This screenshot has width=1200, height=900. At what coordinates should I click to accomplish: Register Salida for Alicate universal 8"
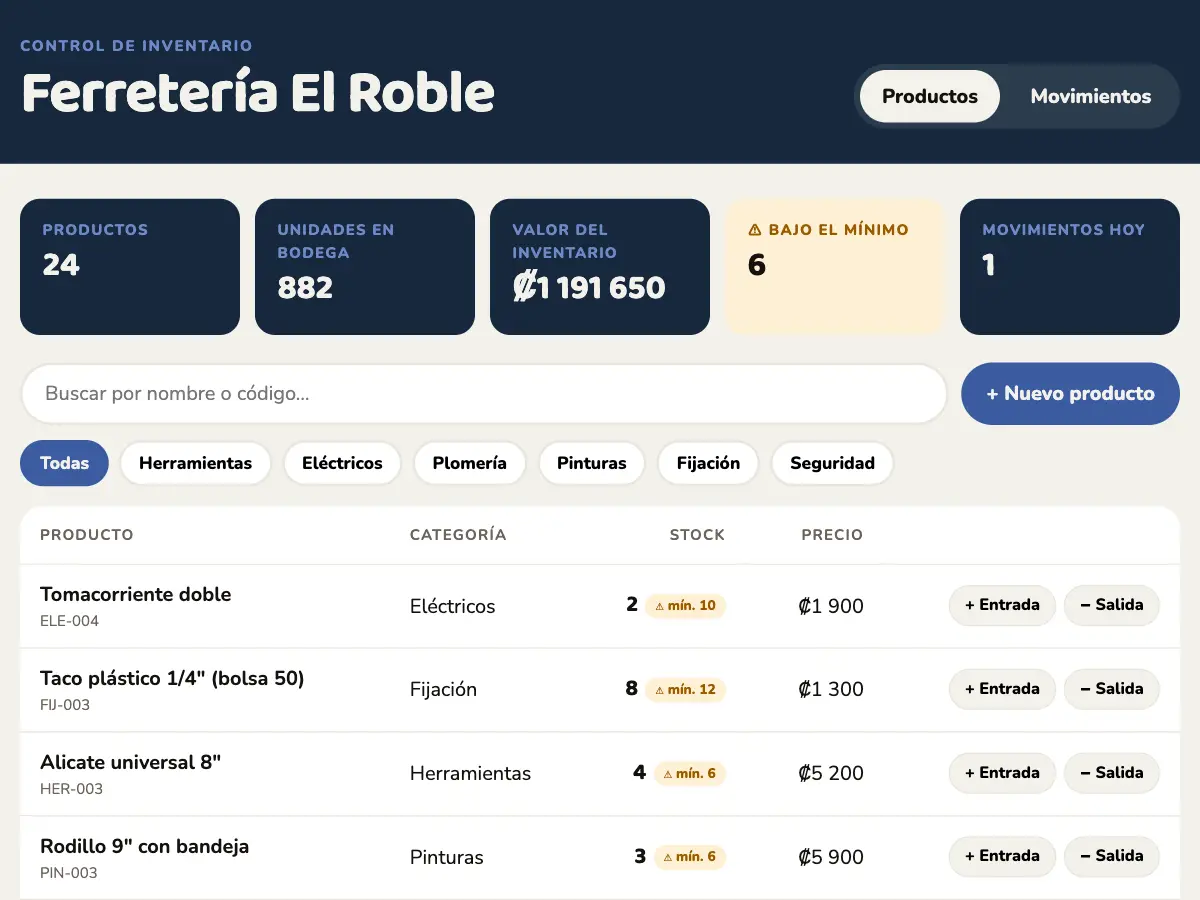pyautogui.click(x=1111, y=773)
